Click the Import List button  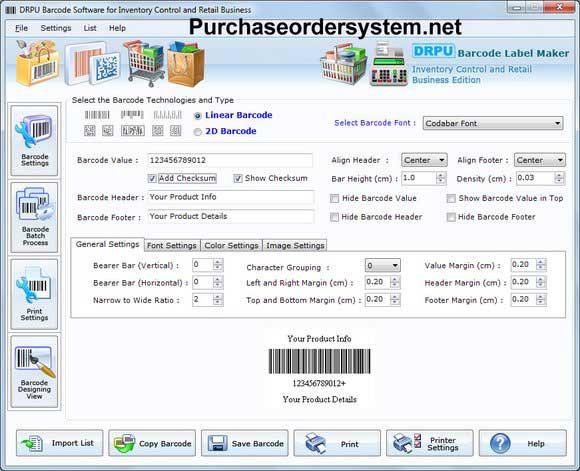point(60,443)
